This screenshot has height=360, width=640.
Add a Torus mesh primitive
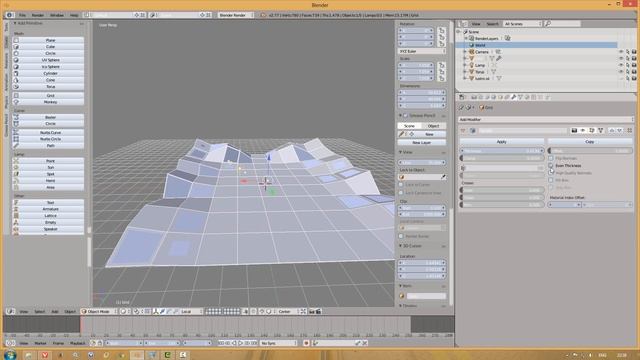click(x=48, y=87)
